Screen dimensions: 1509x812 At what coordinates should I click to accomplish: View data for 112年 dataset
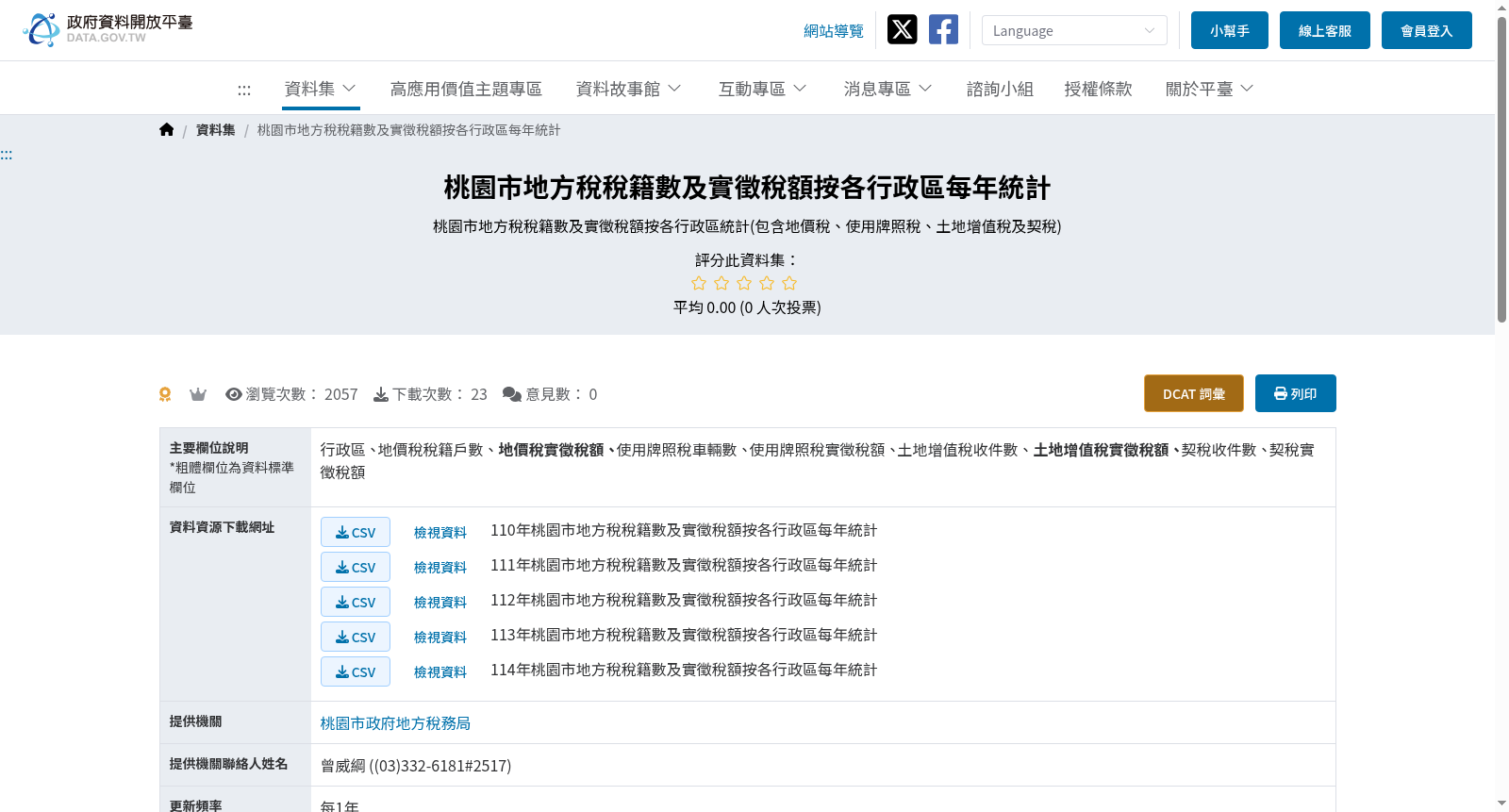(440, 603)
